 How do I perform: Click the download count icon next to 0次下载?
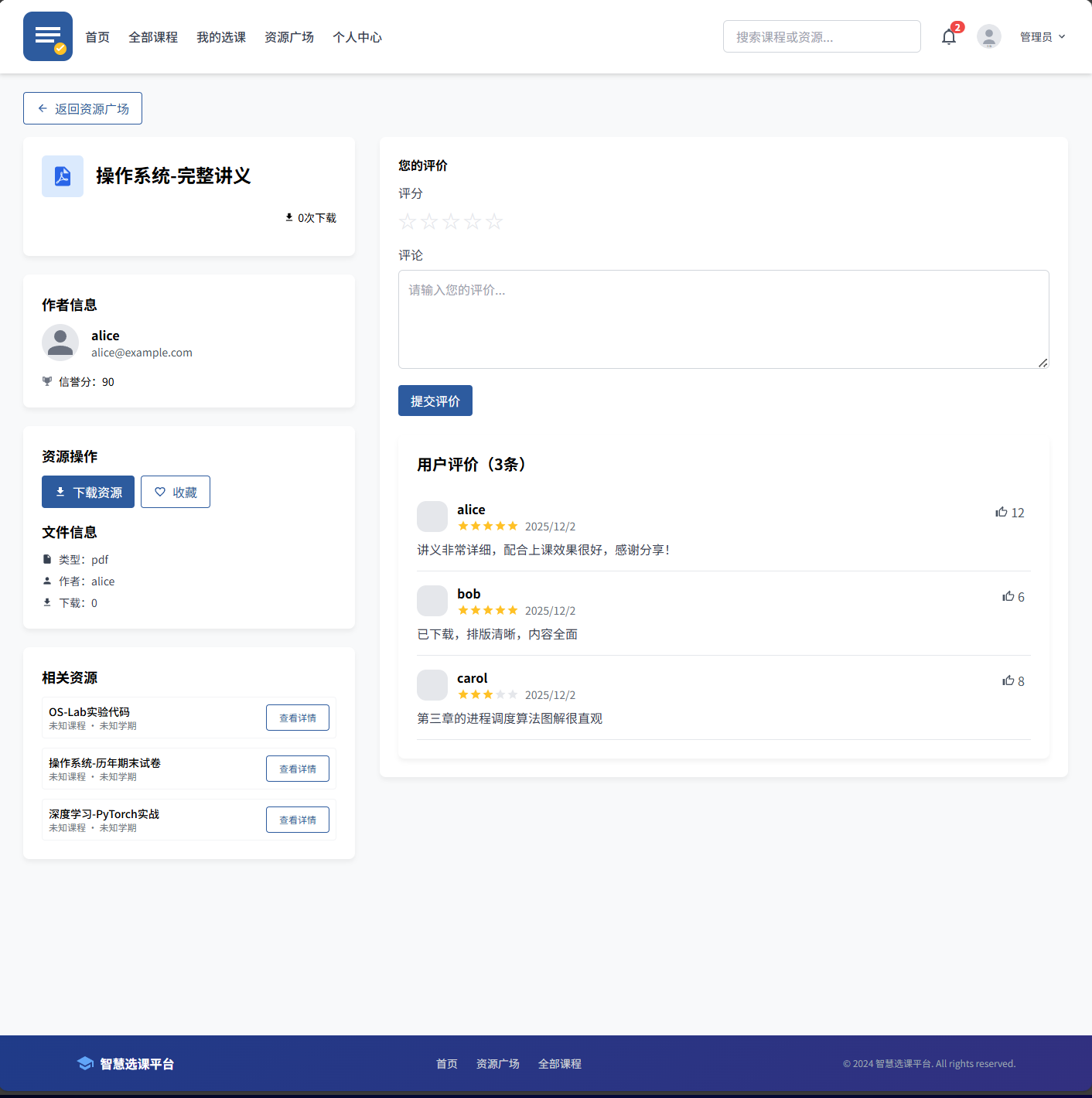289,217
